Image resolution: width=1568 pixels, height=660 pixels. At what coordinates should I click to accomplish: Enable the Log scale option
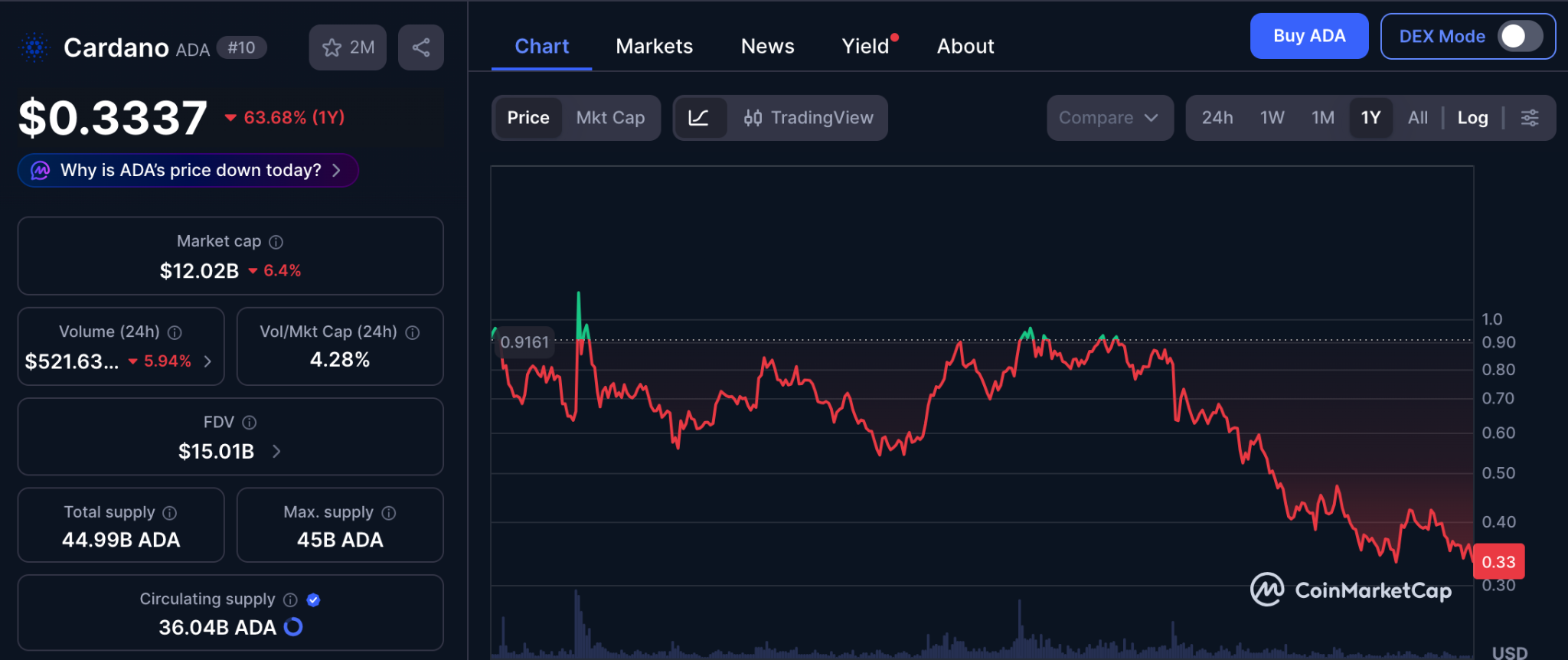coord(1472,118)
